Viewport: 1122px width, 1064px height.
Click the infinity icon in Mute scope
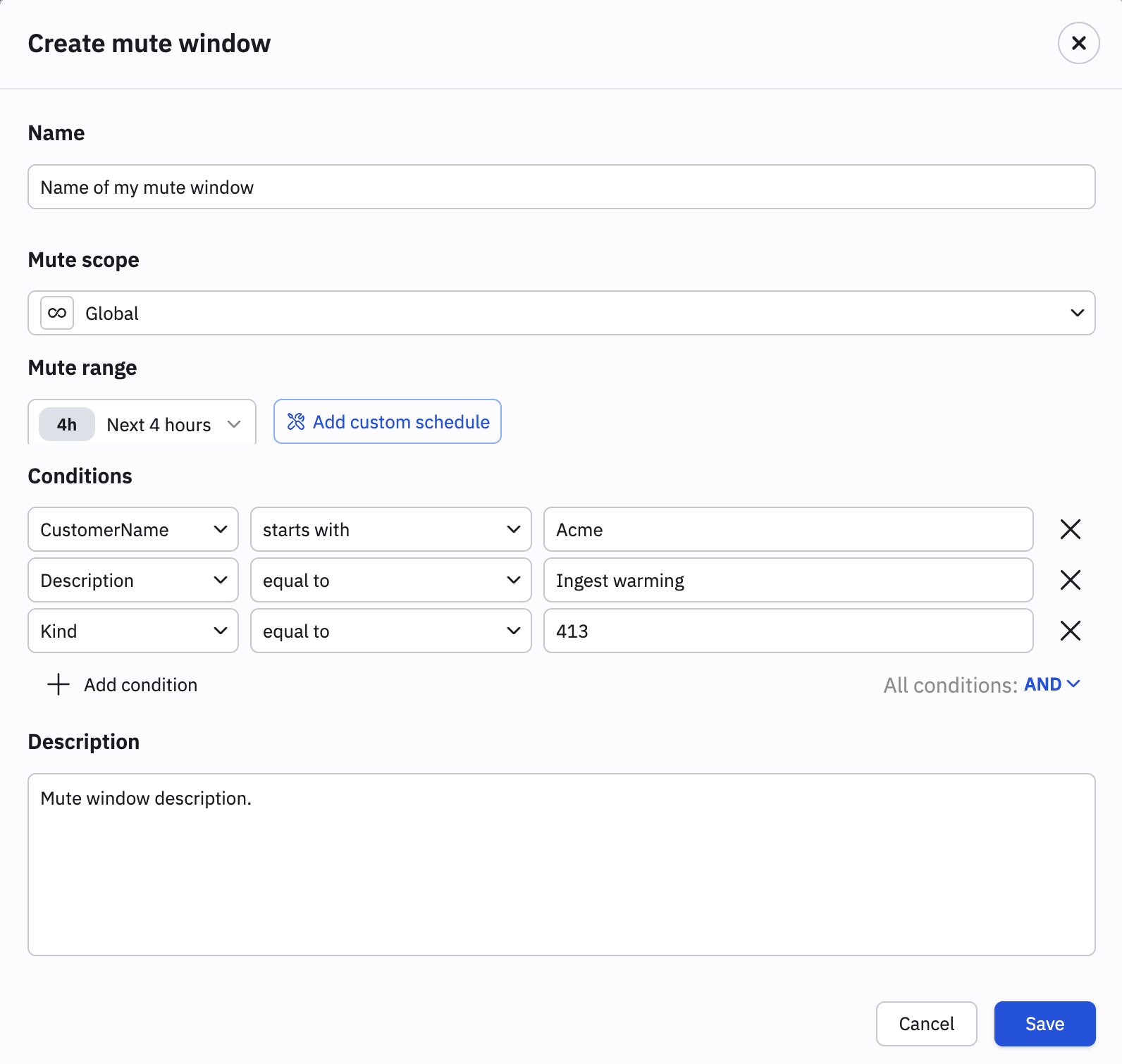coord(57,313)
